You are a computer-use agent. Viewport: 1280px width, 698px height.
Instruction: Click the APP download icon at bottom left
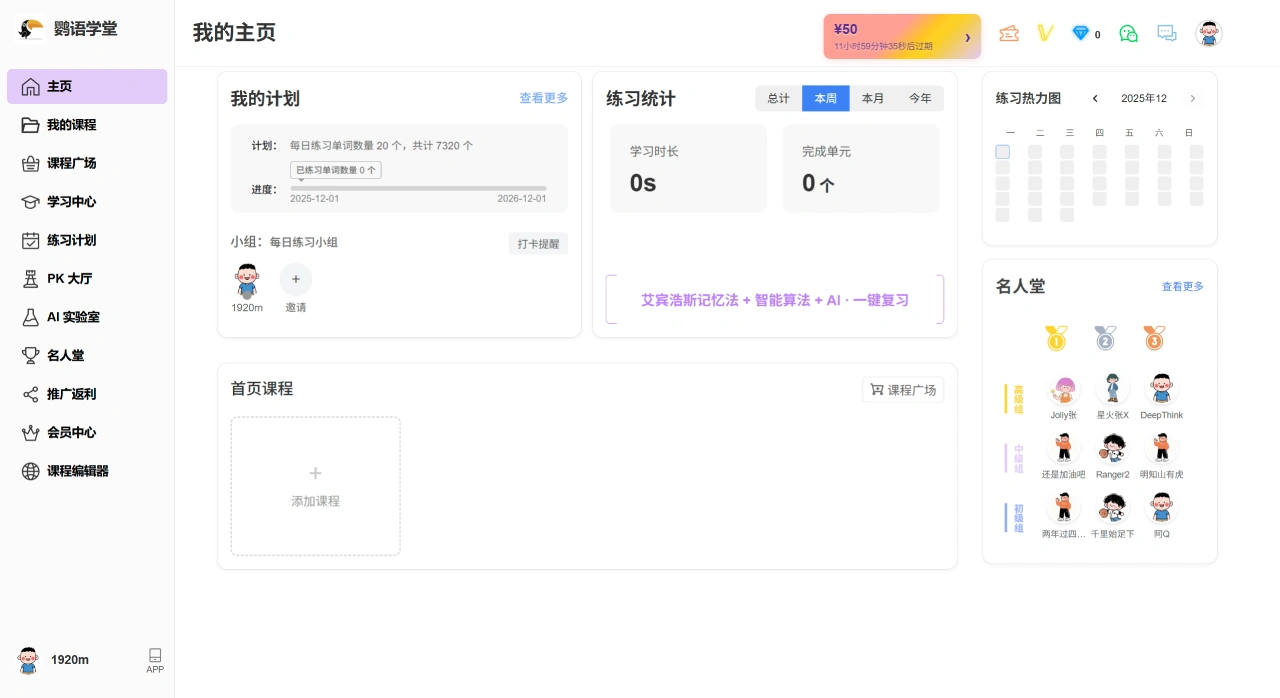[x=155, y=659]
